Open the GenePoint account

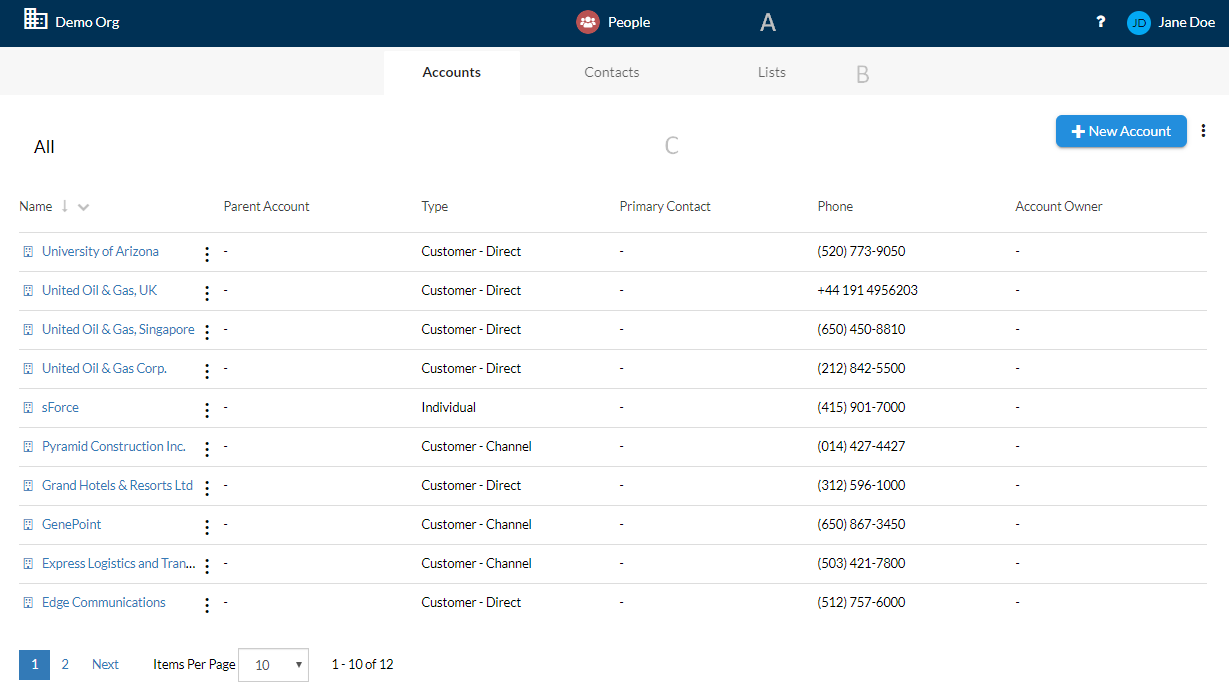[x=71, y=524]
